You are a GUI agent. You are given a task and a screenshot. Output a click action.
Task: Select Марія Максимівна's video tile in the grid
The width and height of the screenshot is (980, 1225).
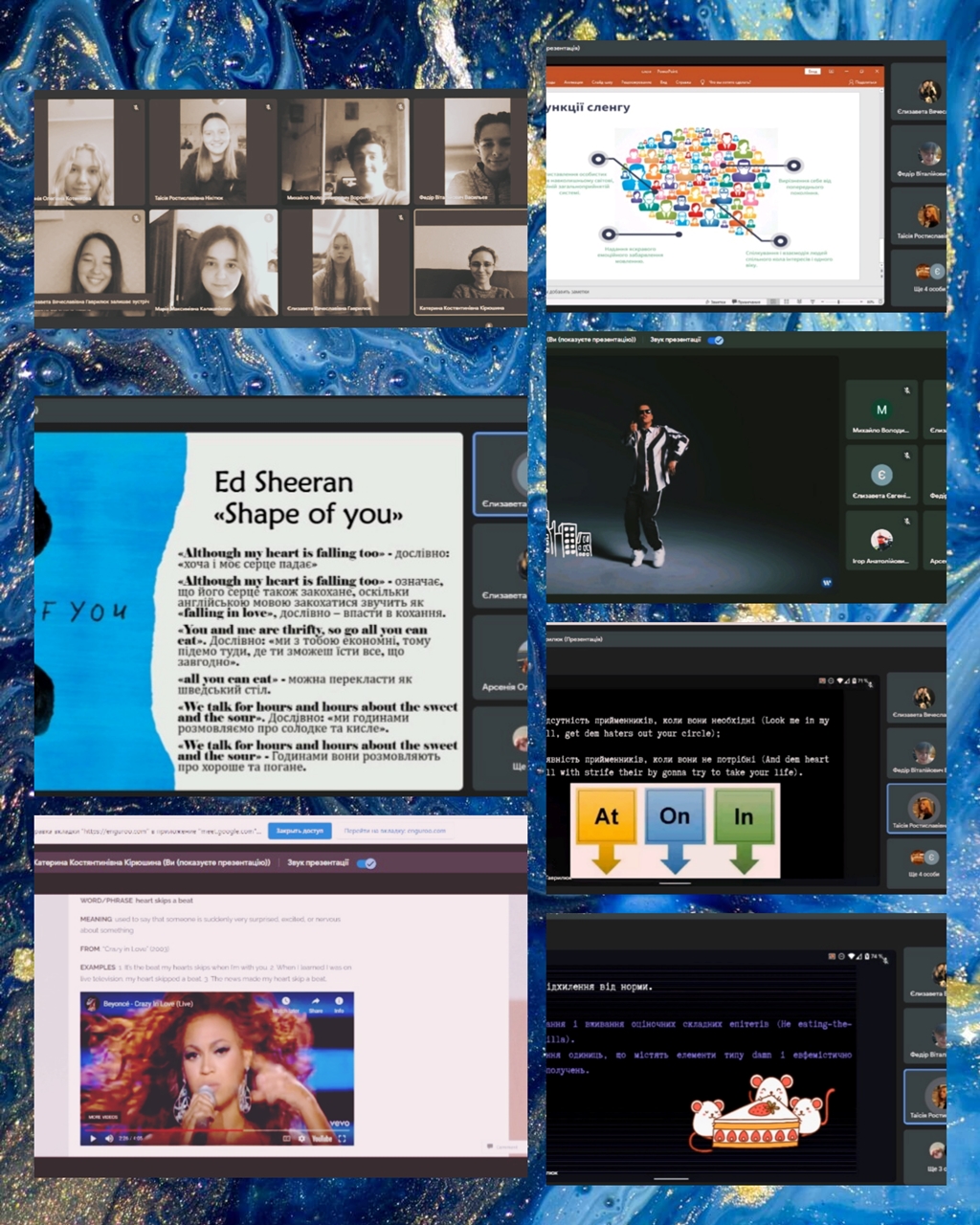[x=213, y=263]
